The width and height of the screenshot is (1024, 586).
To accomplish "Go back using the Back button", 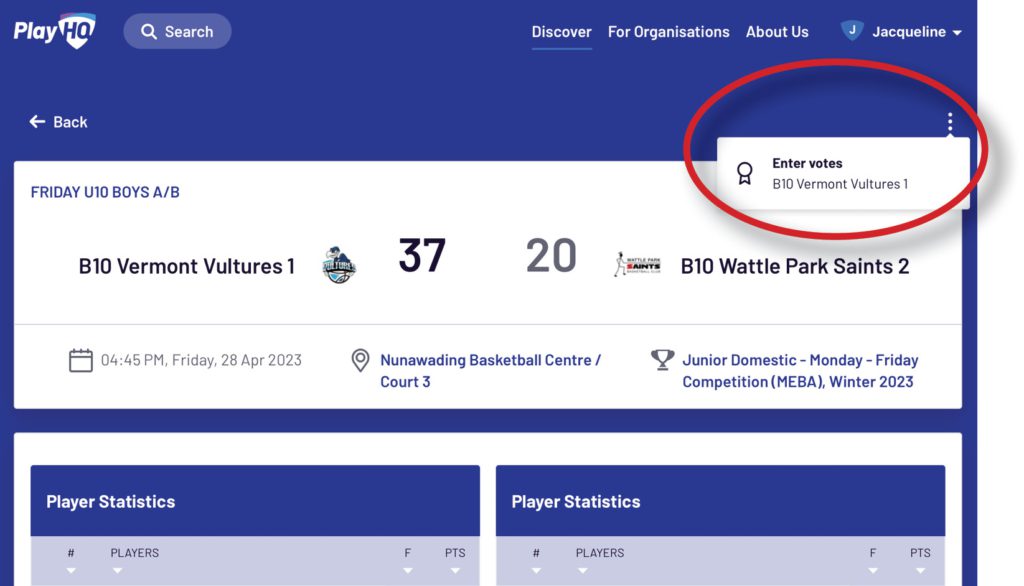I will tap(58, 122).
